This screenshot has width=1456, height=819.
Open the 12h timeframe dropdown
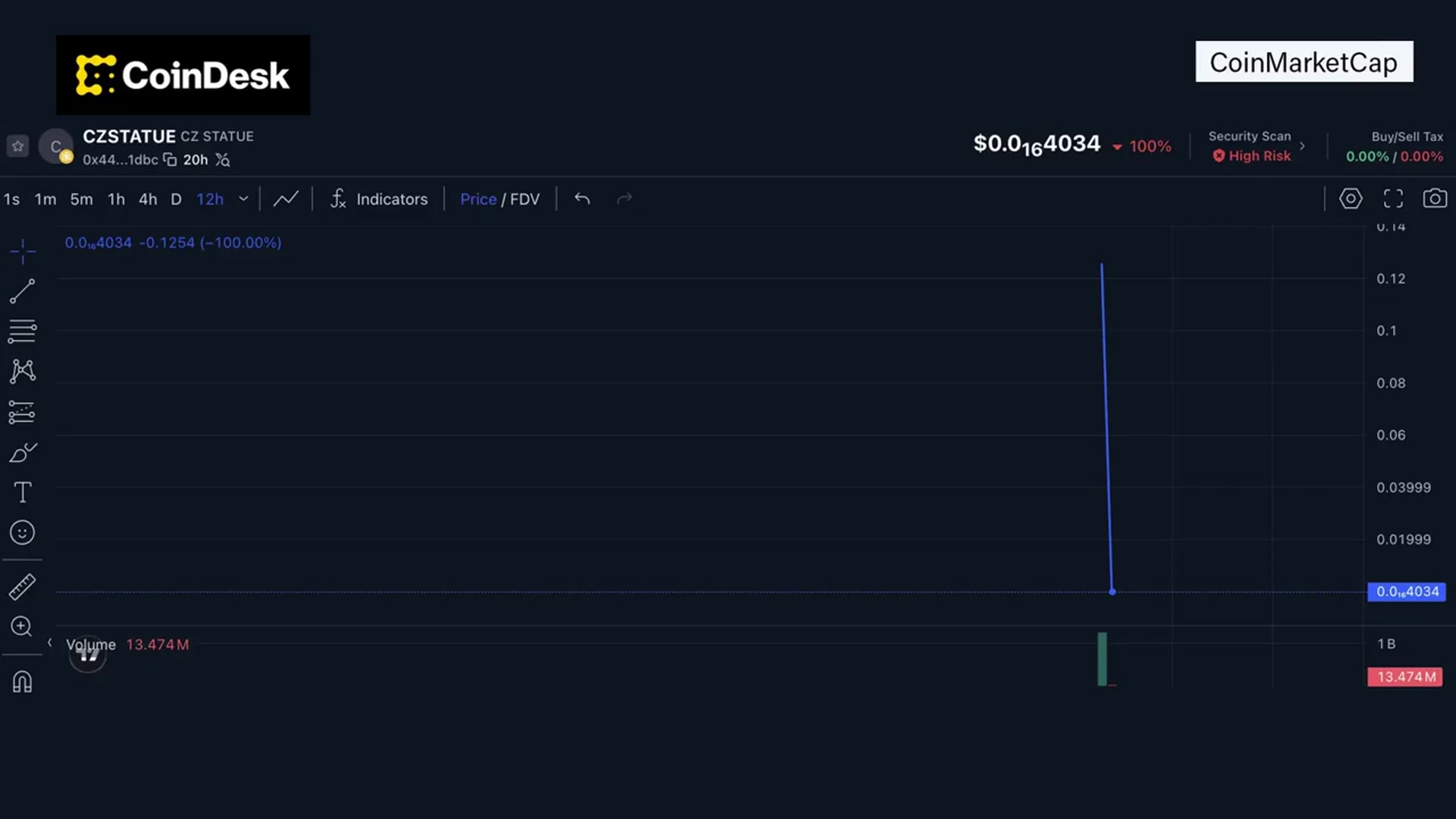tap(243, 199)
